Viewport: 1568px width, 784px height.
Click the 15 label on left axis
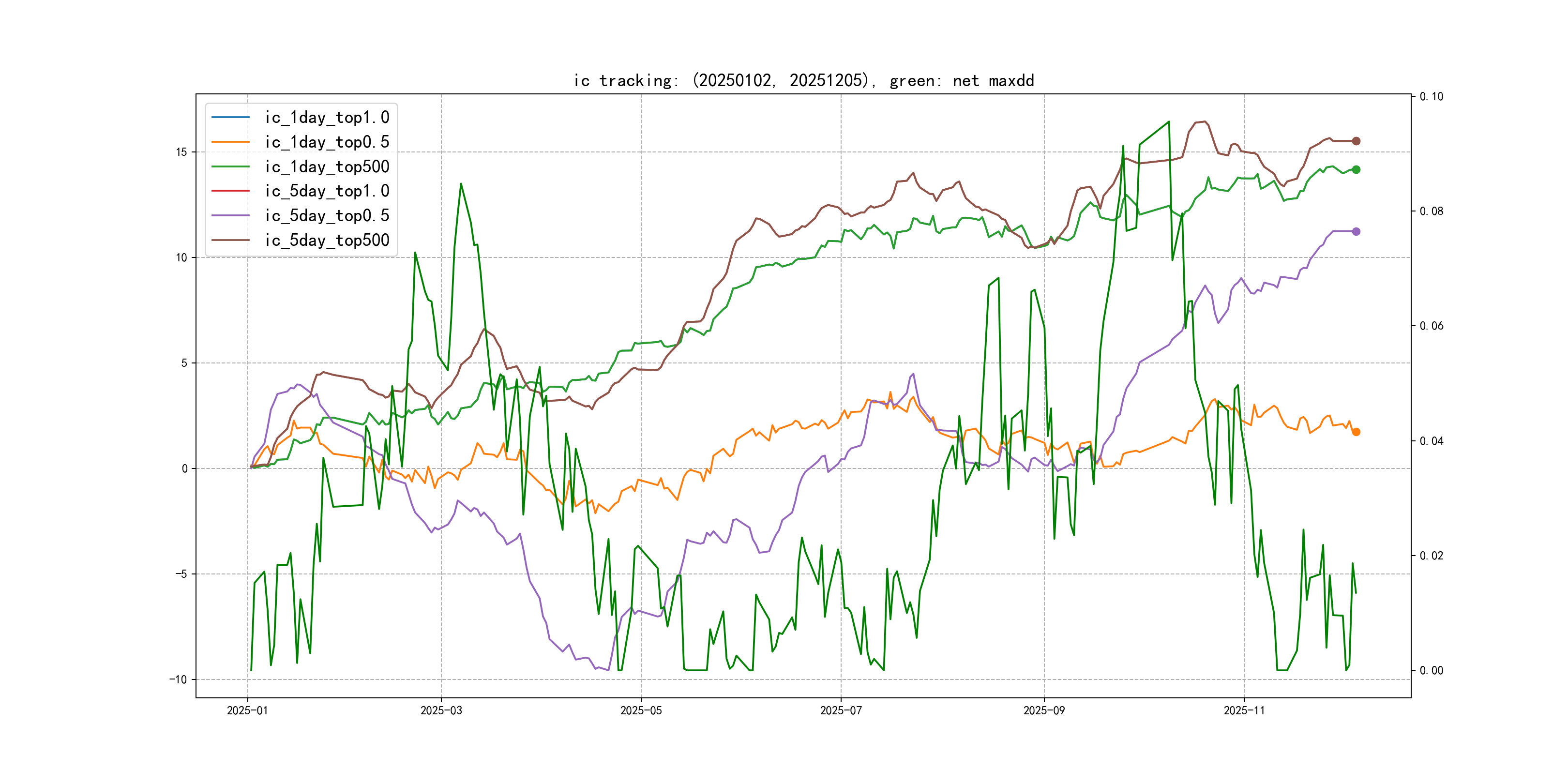pos(181,152)
